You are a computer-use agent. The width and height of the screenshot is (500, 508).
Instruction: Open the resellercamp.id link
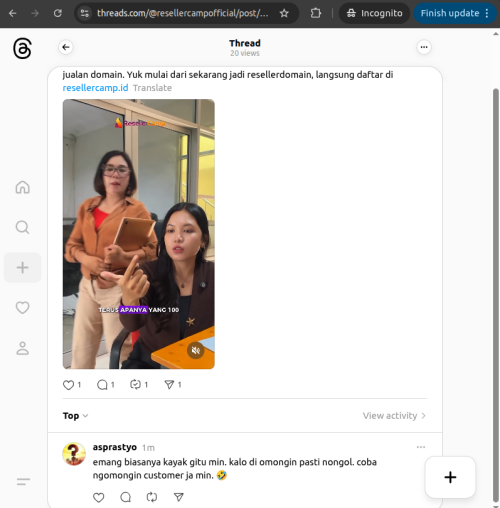tap(95, 88)
